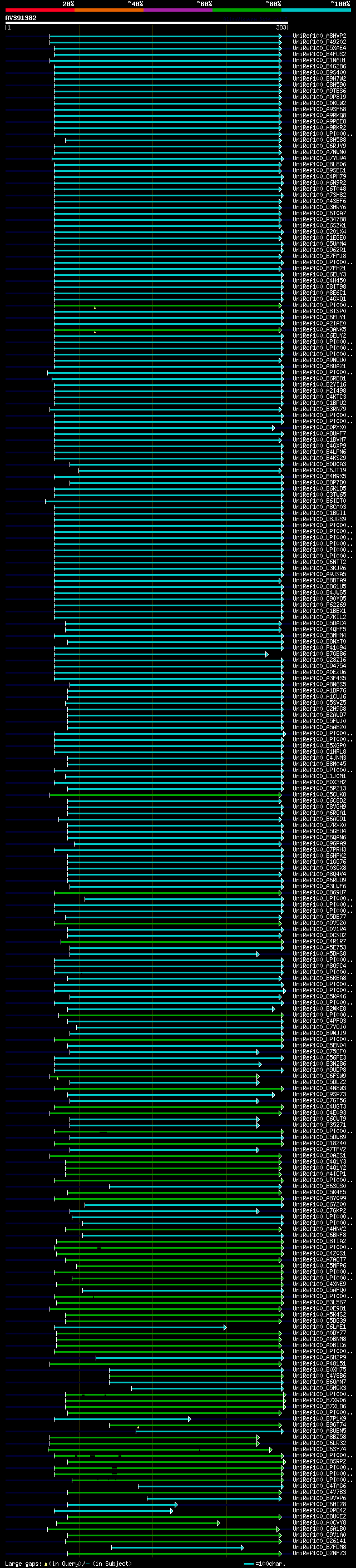Image resolution: width=356 pixels, height=1568 pixels.
Task: Select hit label UniRef100_B9S400
Action: click(x=319, y=72)
